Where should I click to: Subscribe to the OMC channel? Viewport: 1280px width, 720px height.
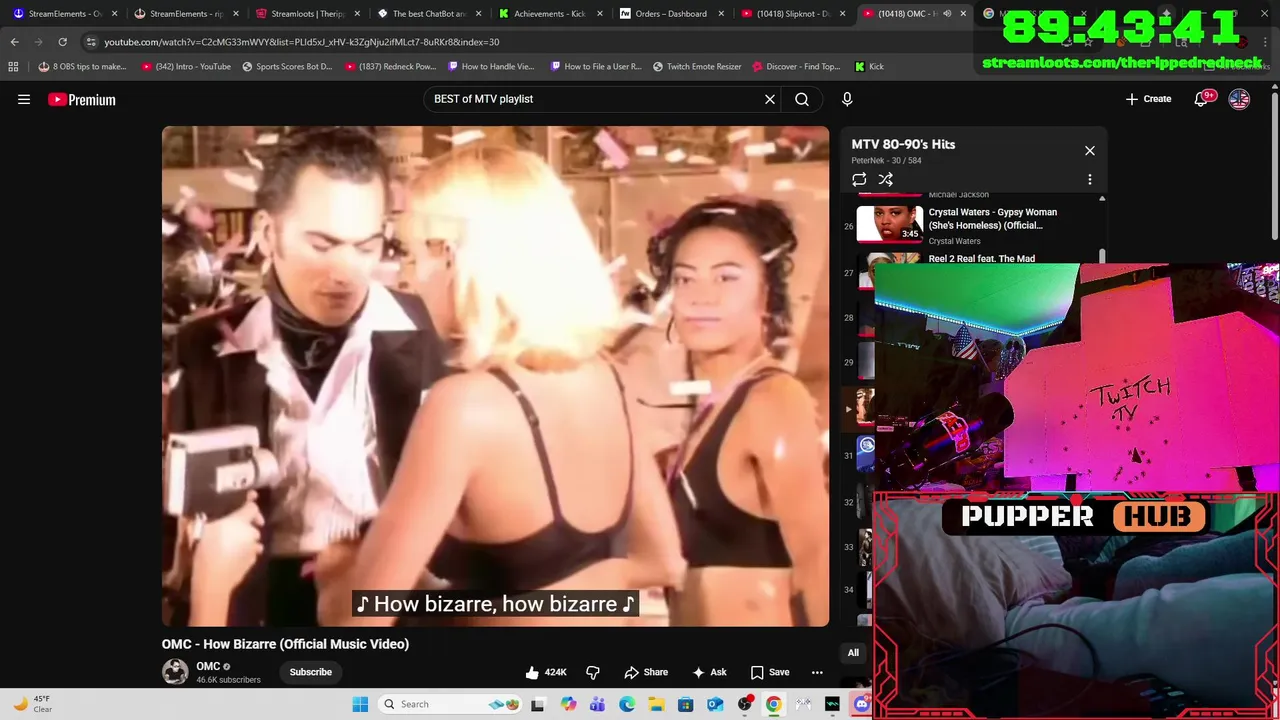(x=311, y=672)
